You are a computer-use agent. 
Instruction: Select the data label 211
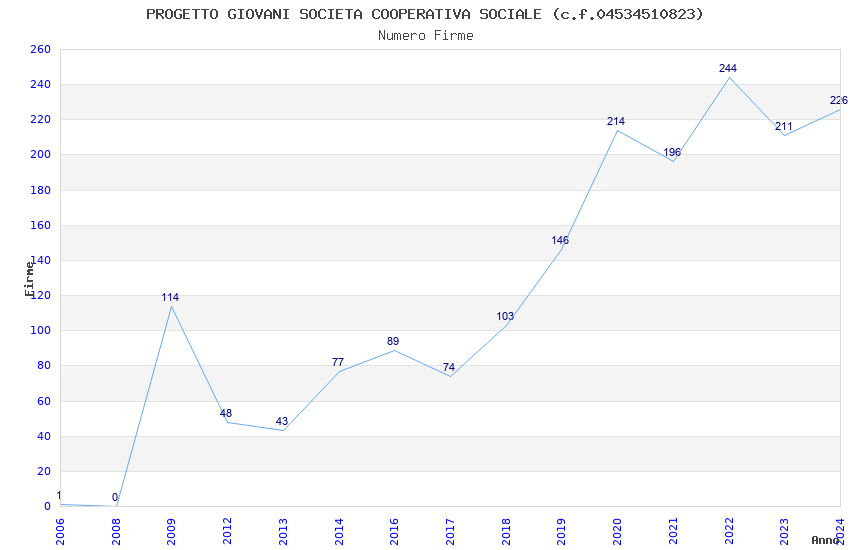tap(783, 126)
